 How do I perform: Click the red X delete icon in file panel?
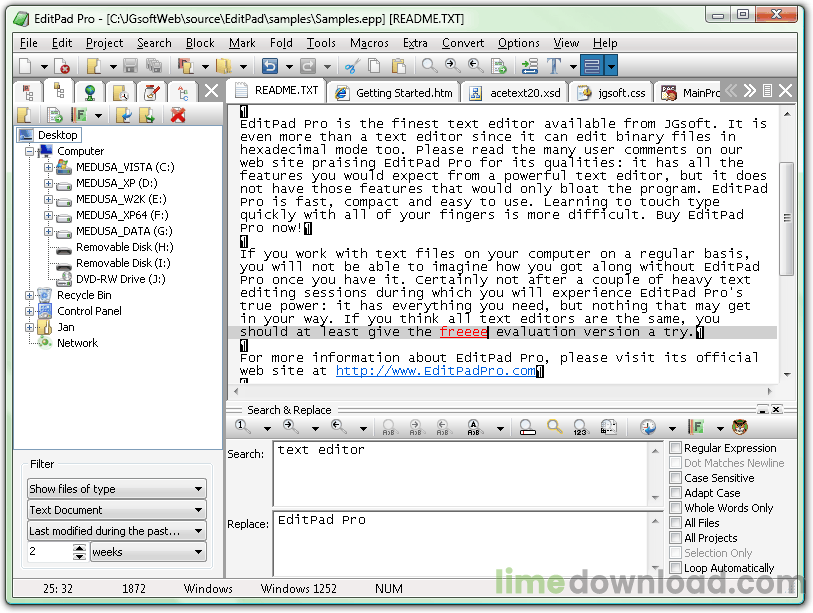[178, 115]
